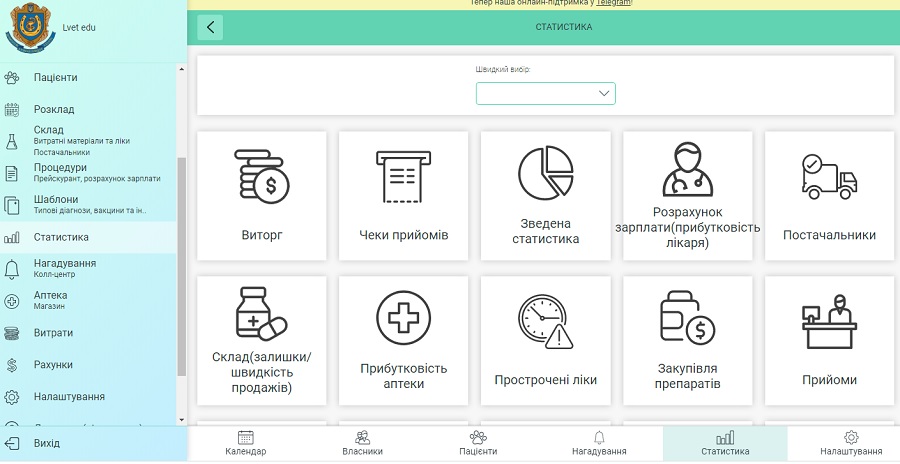Image resolution: width=900 pixels, height=464 pixels.
Task: Open the Зведена статистика pie chart icon
Action: [546, 172]
